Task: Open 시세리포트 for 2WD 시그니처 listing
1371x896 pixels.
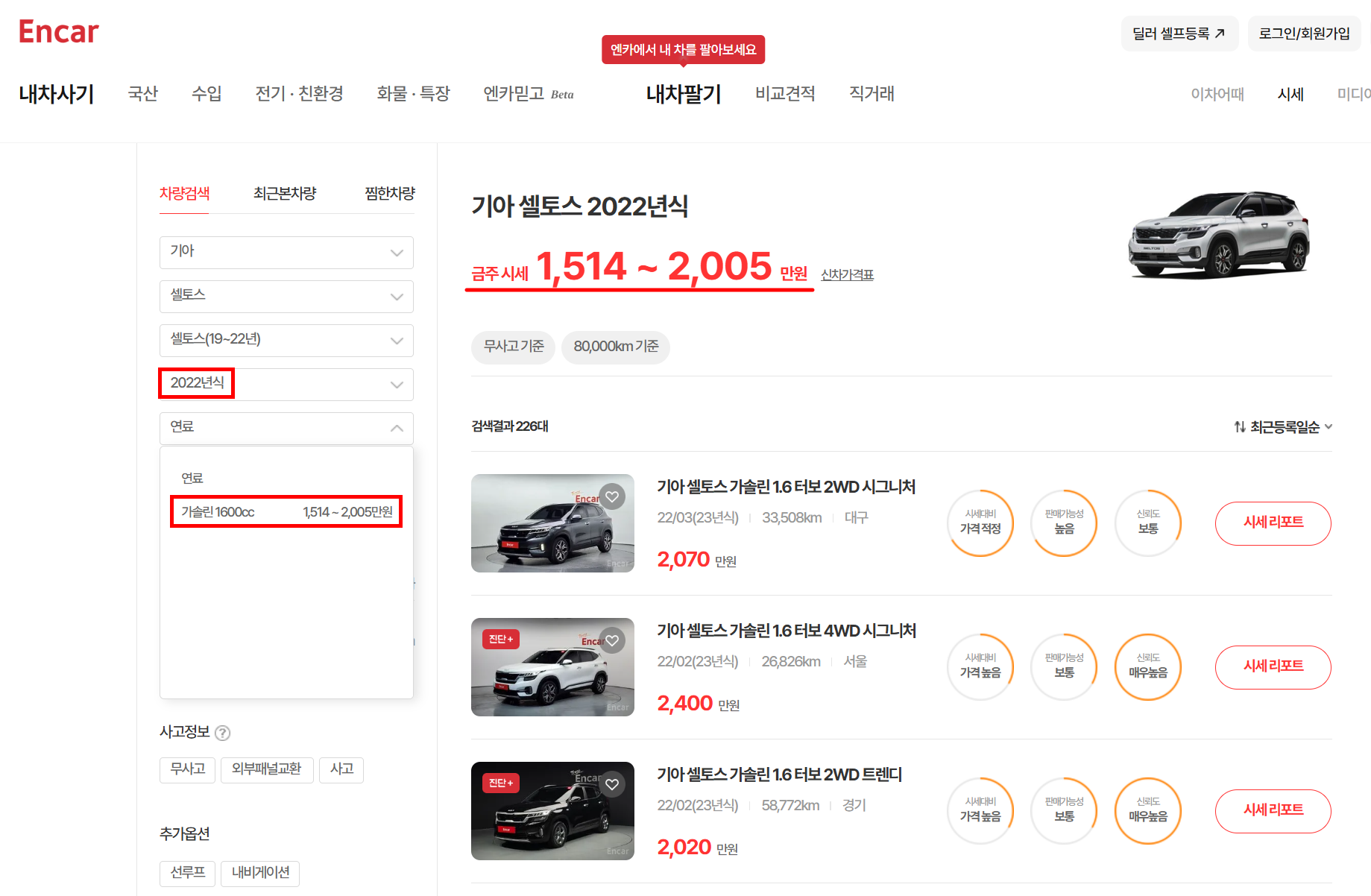Action: 1273,523
